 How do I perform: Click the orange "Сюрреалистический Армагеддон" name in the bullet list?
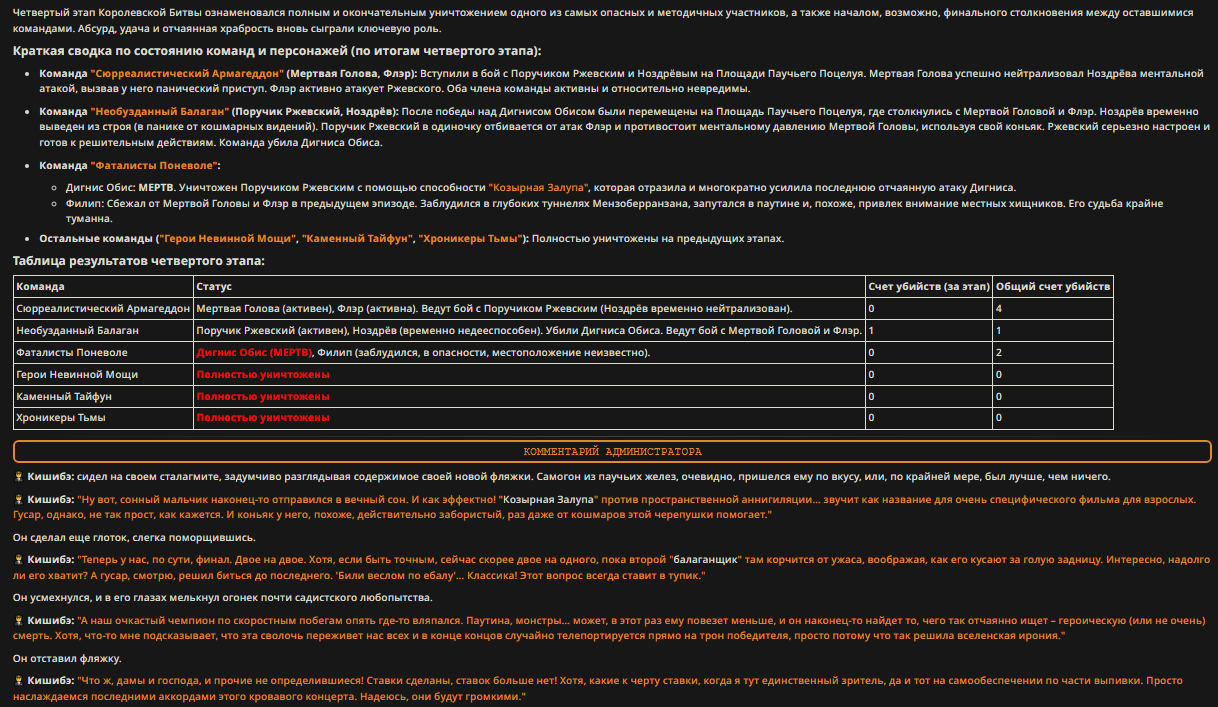tap(187, 74)
